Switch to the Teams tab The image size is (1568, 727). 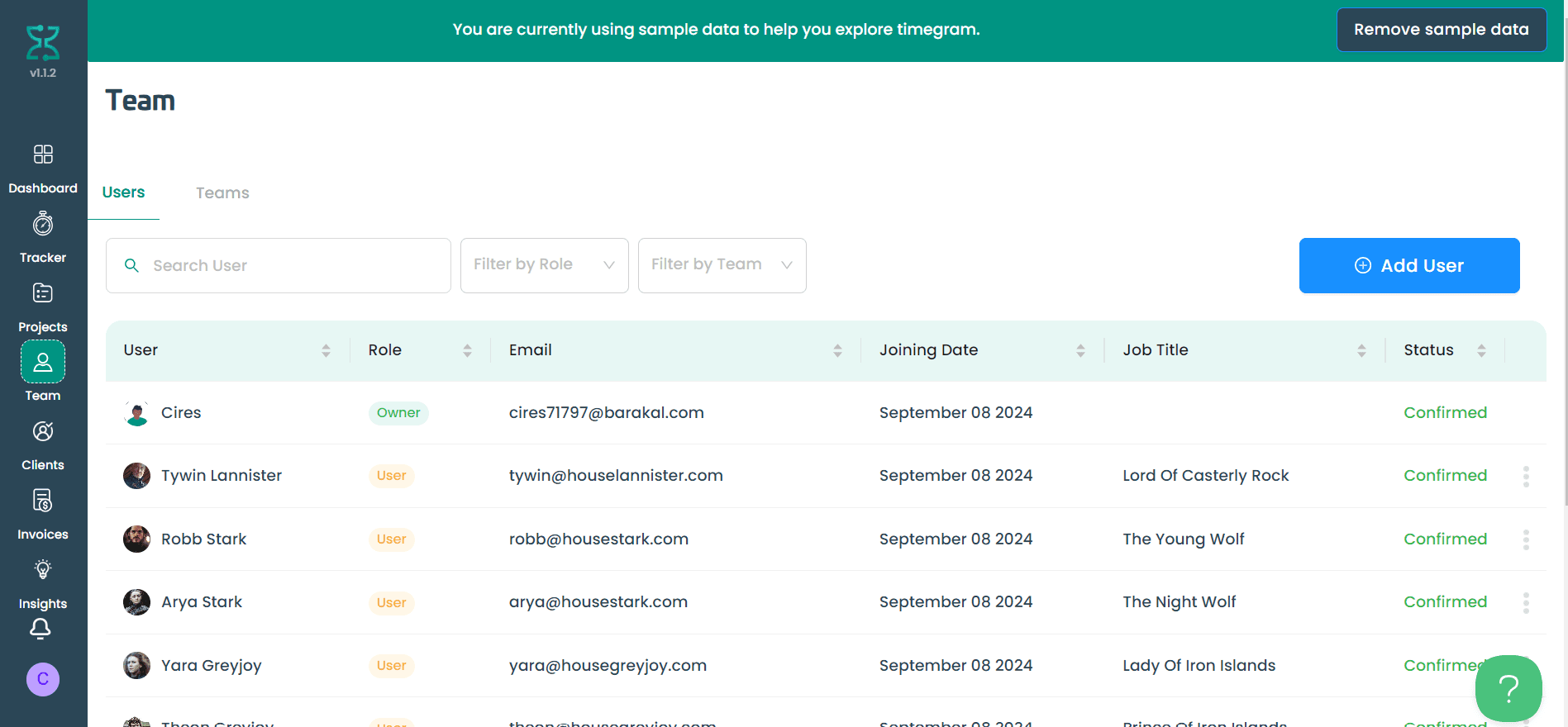pyautogui.click(x=222, y=192)
